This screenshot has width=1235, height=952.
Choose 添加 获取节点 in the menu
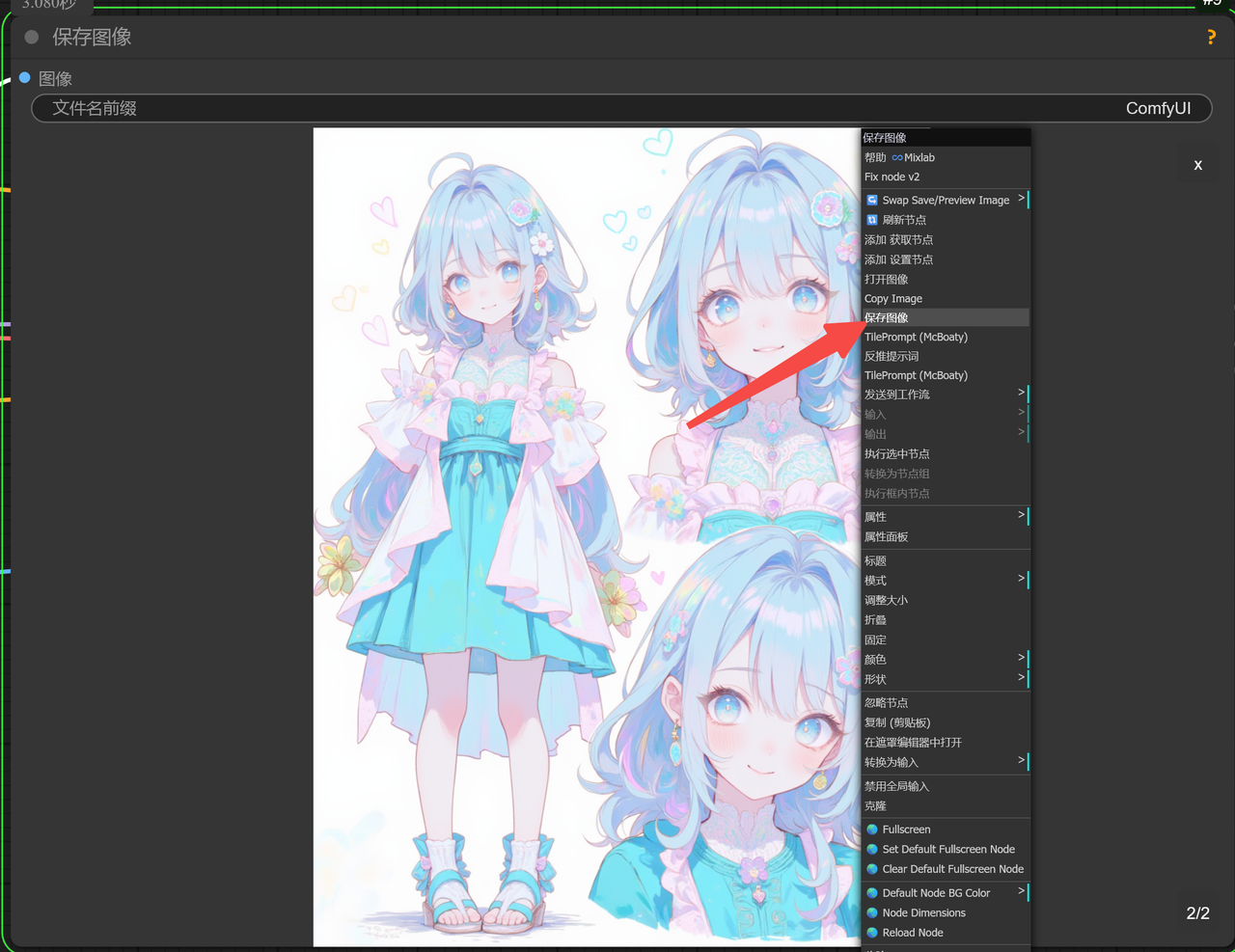click(x=946, y=239)
